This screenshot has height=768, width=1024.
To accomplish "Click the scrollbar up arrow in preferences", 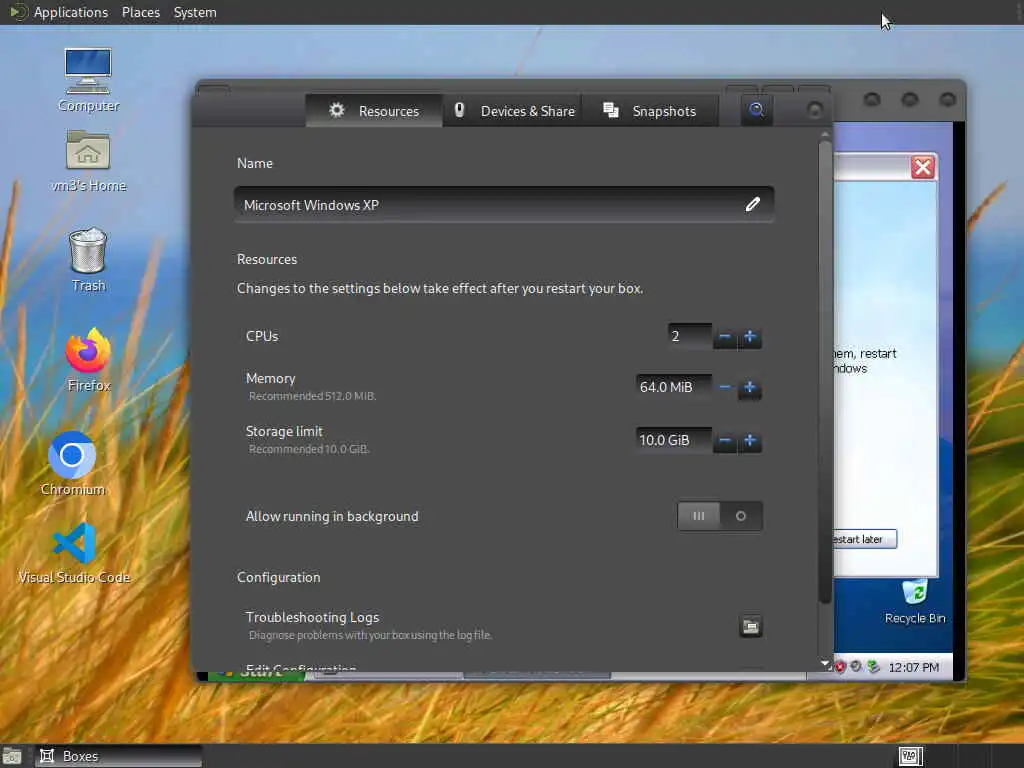I will [825, 134].
